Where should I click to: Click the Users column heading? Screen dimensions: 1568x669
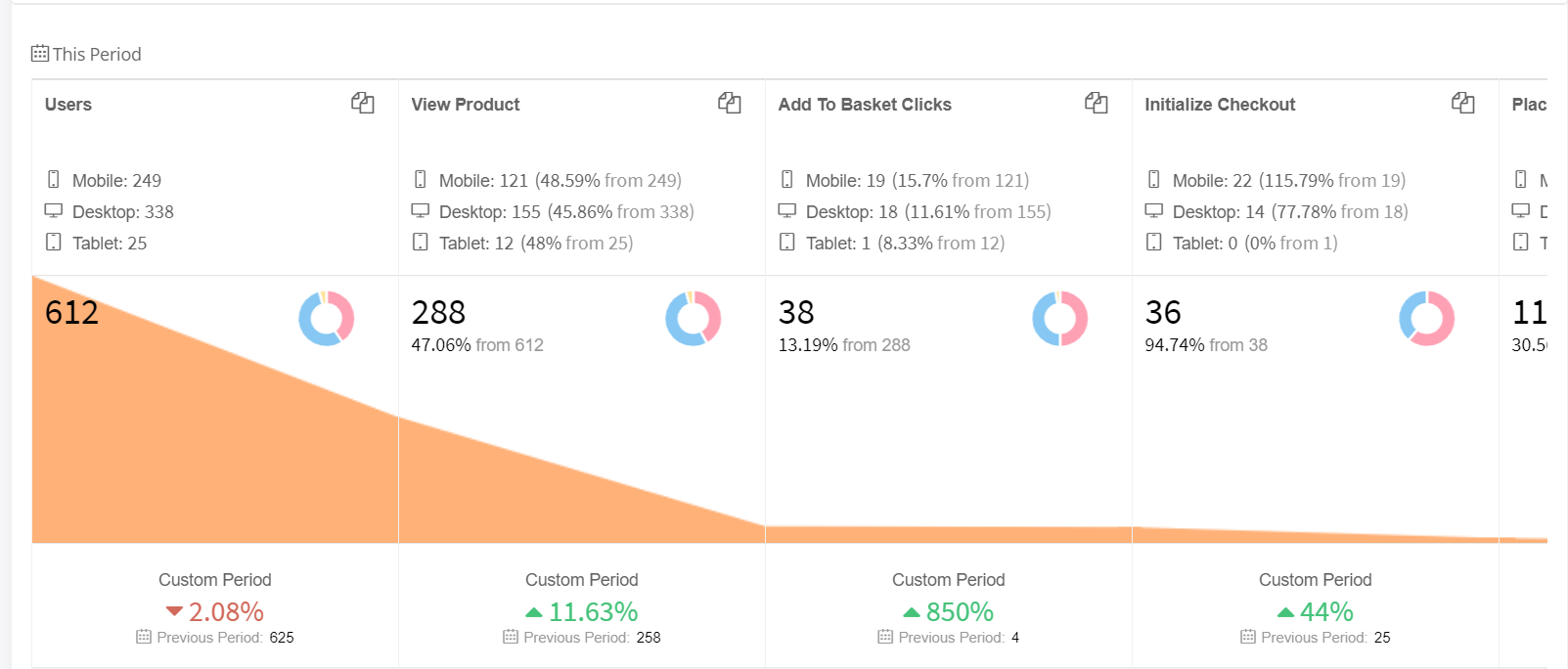[68, 105]
